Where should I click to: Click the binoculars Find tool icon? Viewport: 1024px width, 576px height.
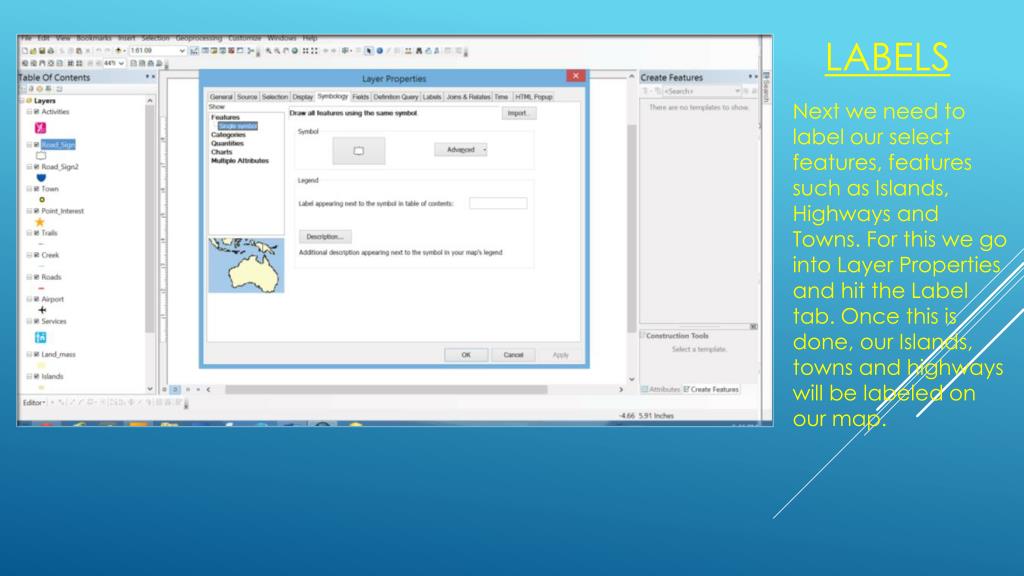coord(419,51)
